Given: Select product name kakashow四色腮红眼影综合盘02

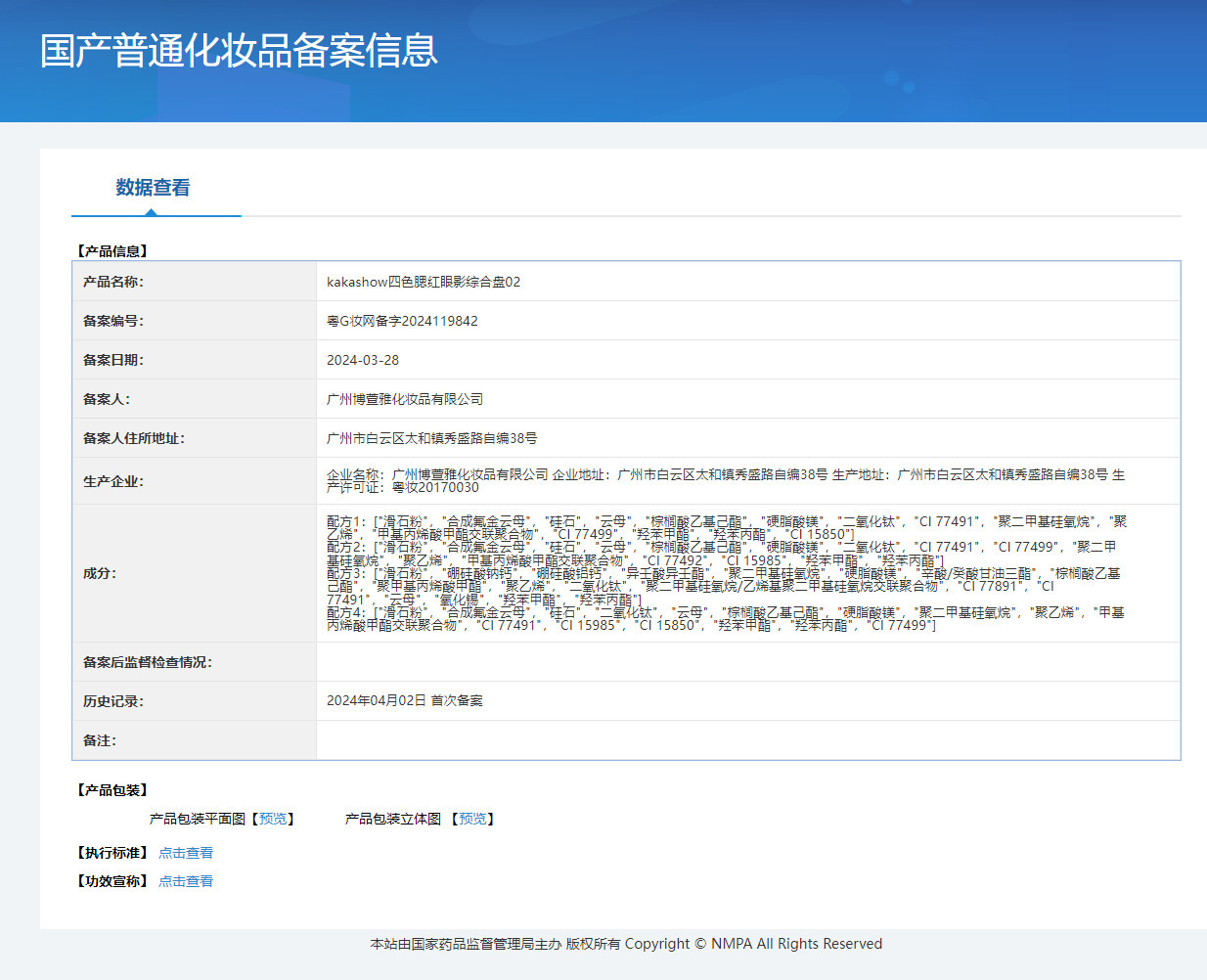Looking at the screenshot, I should pyautogui.click(x=424, y=282).
